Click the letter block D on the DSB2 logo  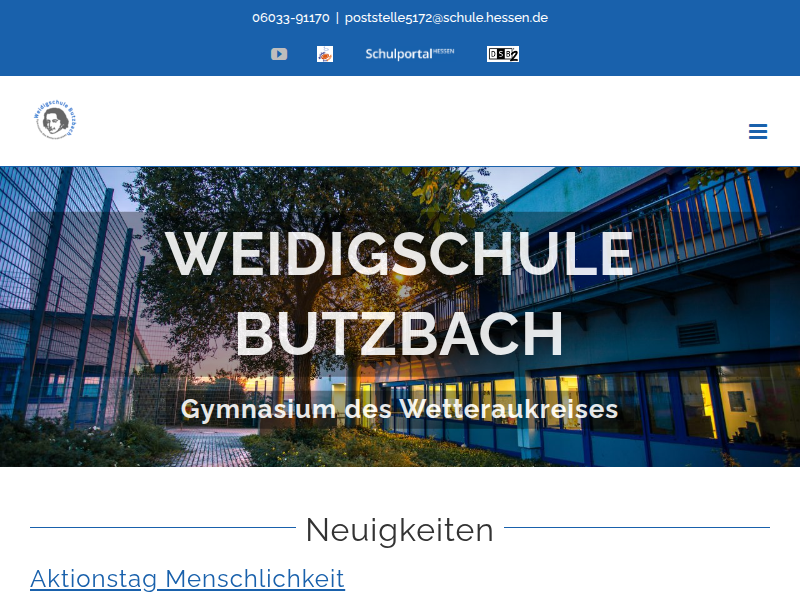pyautogui.click(x=492, y=54)
